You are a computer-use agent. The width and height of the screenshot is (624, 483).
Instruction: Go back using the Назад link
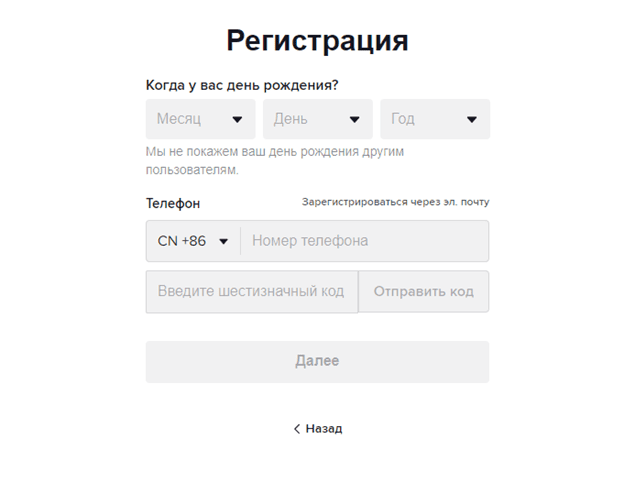click(323, 428)
